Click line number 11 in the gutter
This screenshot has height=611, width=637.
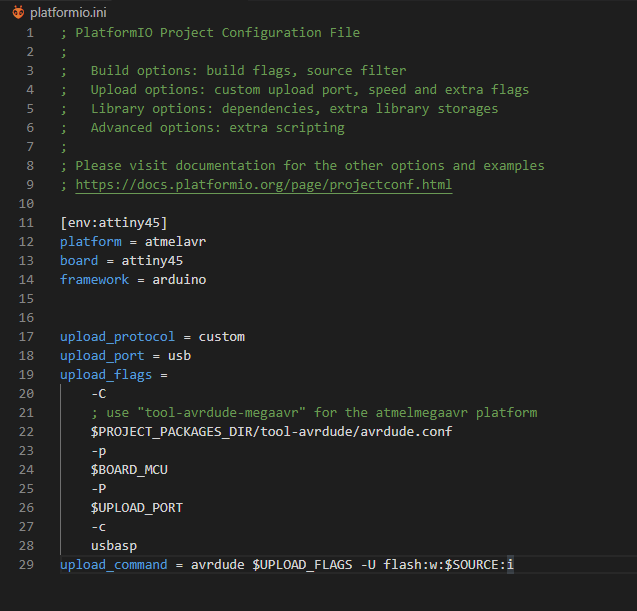tap(26, 223)
